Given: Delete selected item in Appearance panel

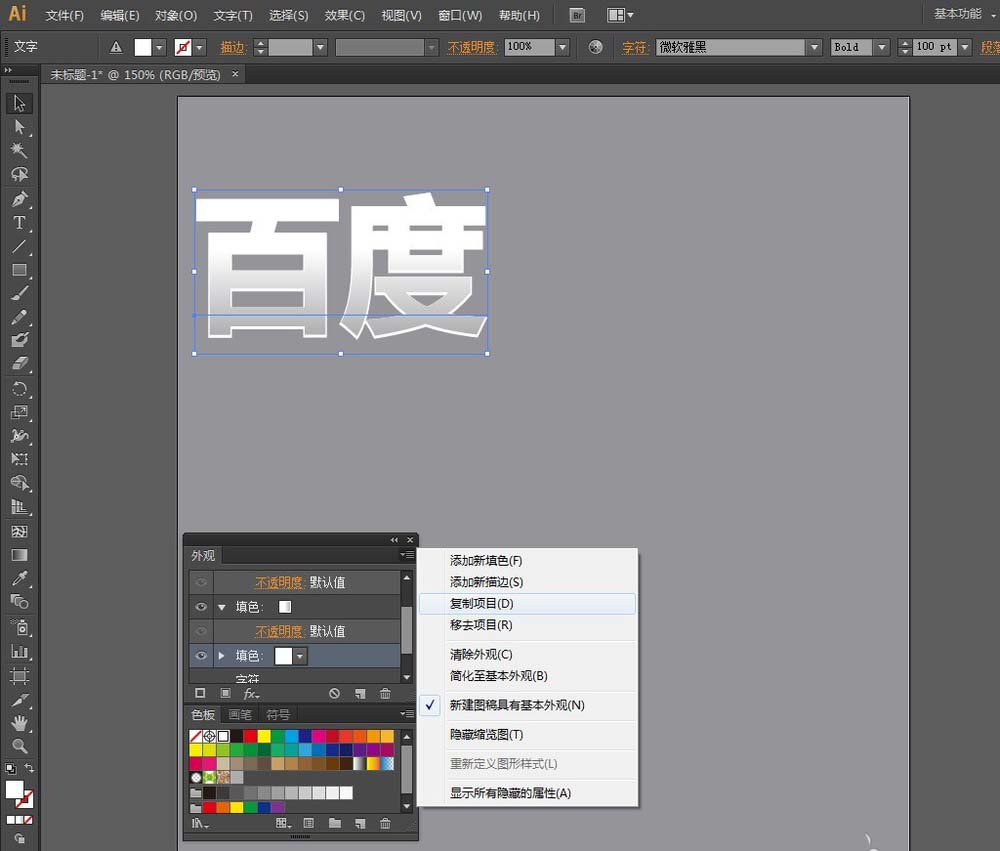Looking at the screenshot, I should click(x=385, y=693).
